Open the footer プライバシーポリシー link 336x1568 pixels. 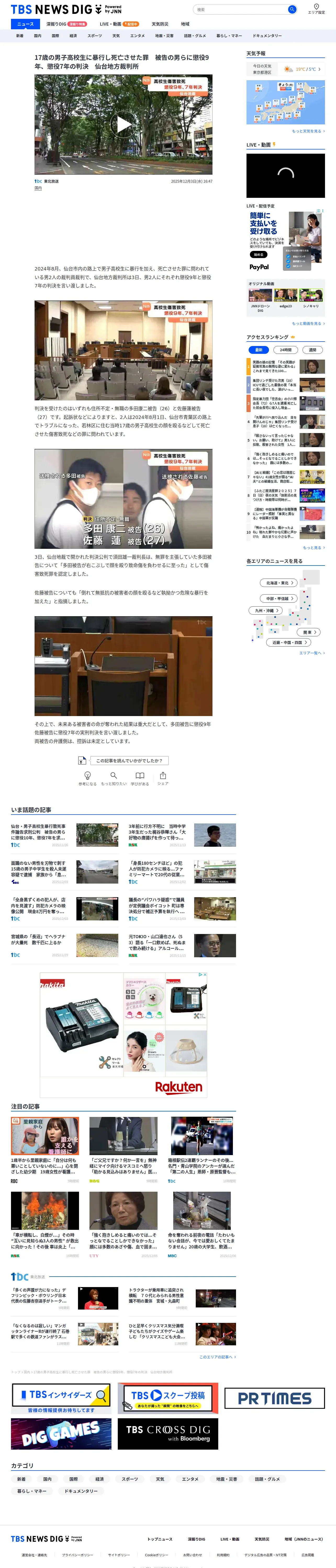coord(77,1555)
